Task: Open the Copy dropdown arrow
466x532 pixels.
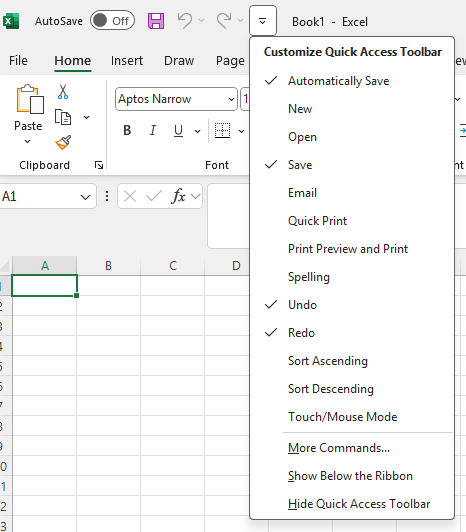Action: [x=87, y=117]
